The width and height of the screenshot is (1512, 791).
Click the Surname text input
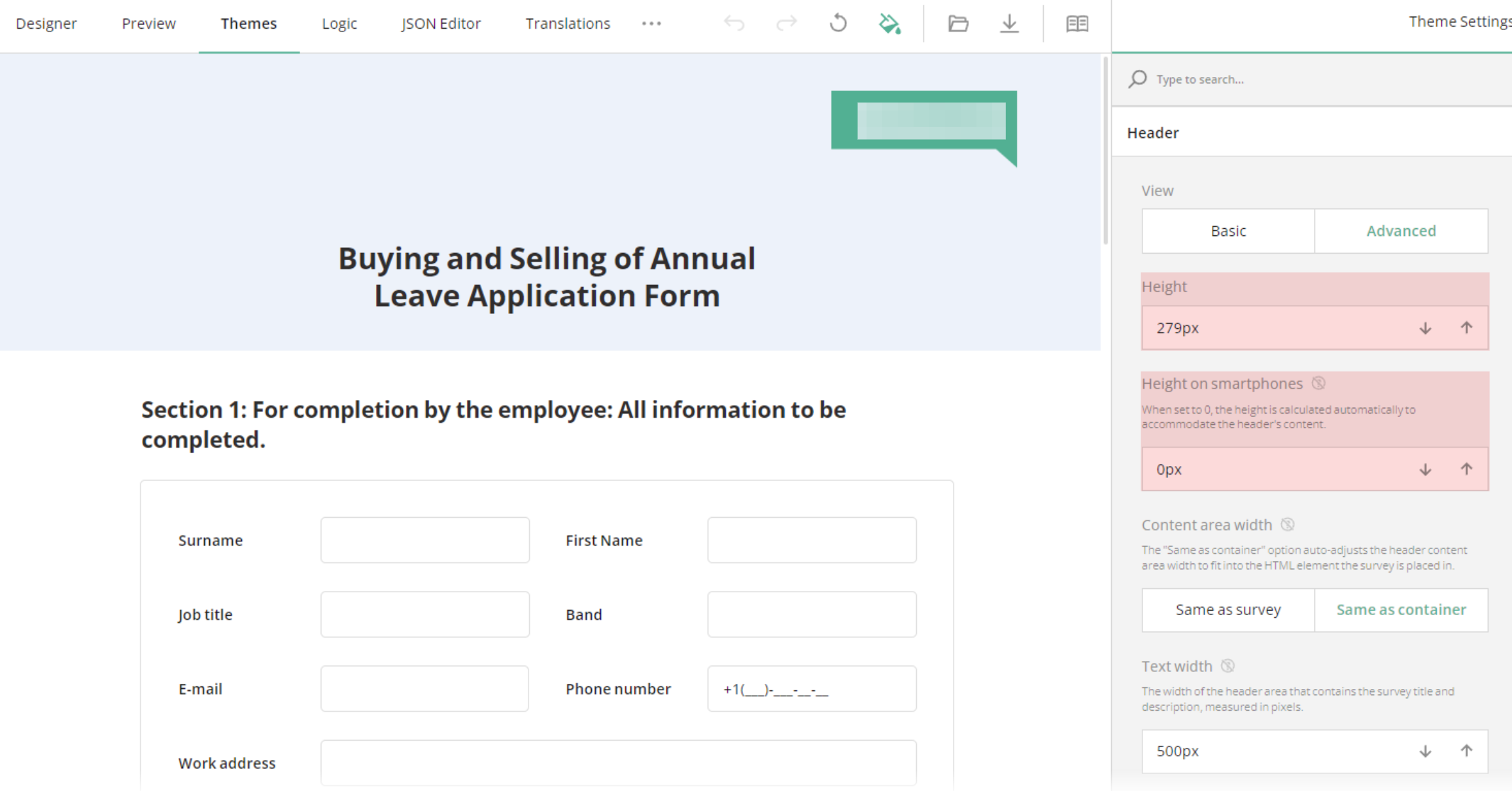(424, 540)
